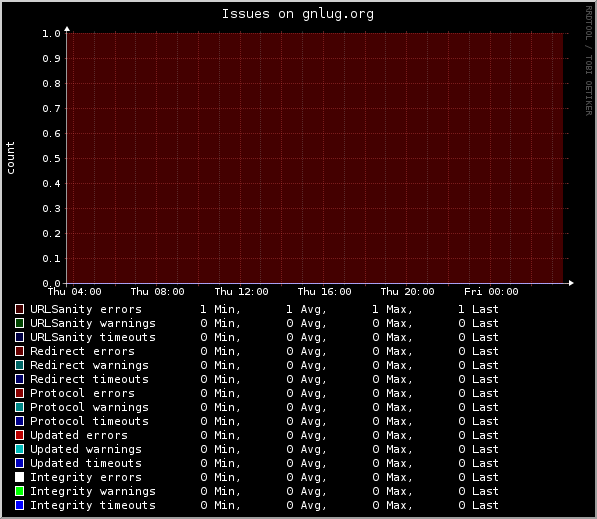Click the Updated warnings cyan swatch
The image size is (597, 519).
(x=19, y=449)
